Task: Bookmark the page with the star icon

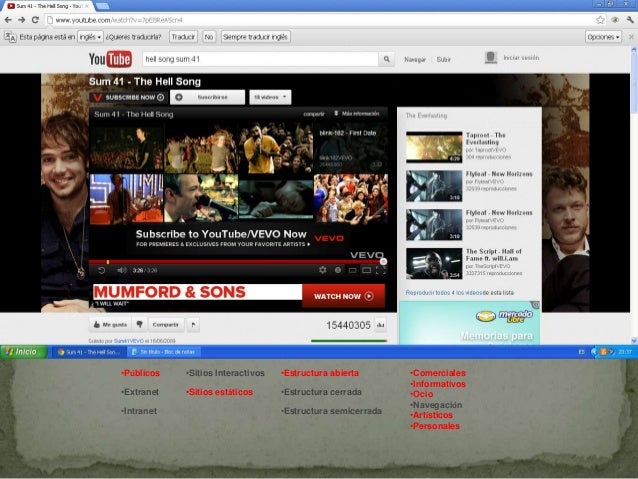Action: pyautogui.click(x=600, y=20)
